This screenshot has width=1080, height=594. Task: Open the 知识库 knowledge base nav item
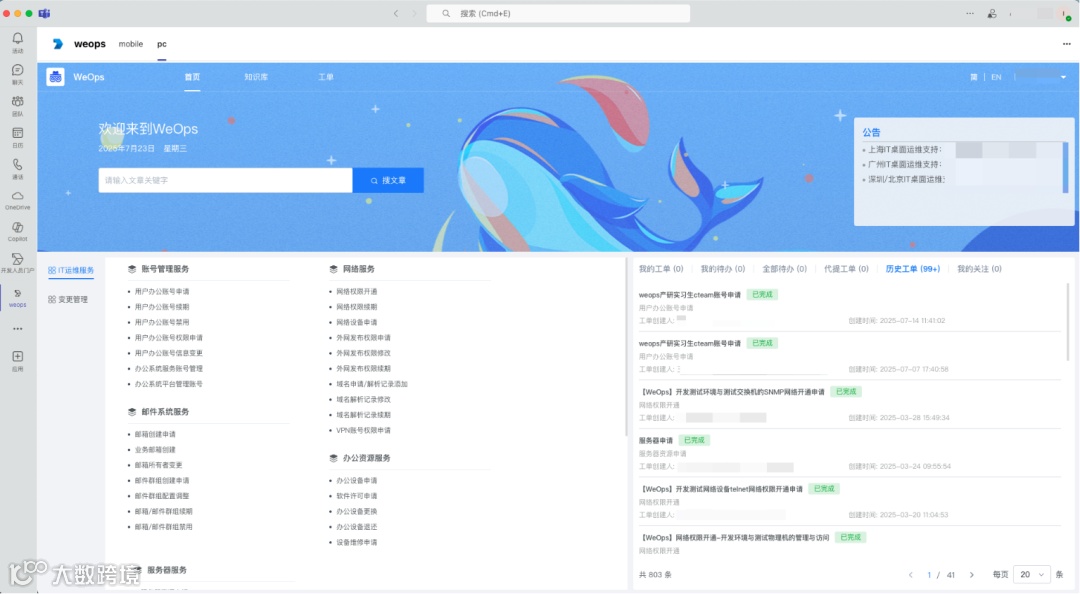coord(256,76)
